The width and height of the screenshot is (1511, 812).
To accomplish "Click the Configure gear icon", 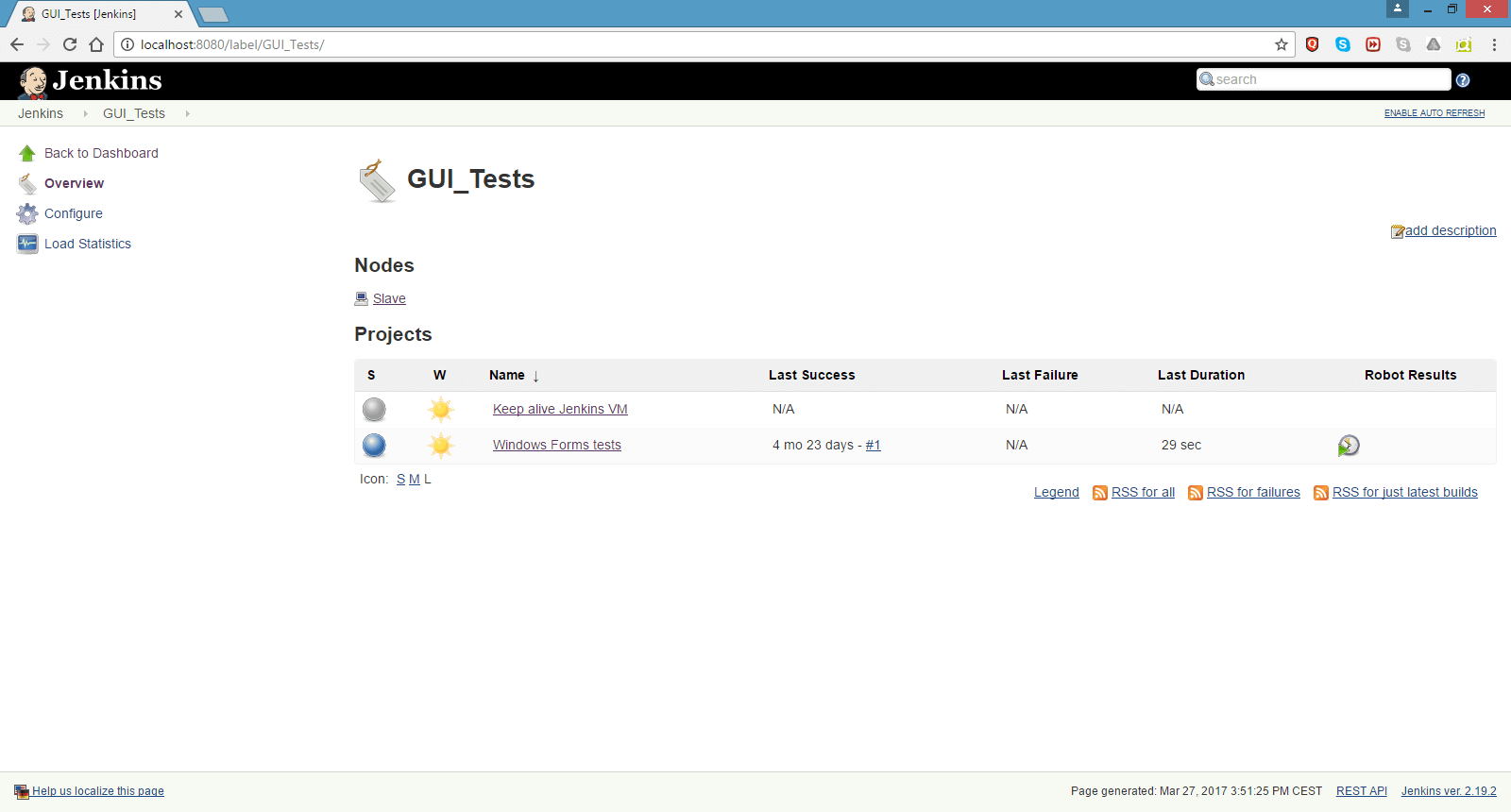I will click(27, 213).
